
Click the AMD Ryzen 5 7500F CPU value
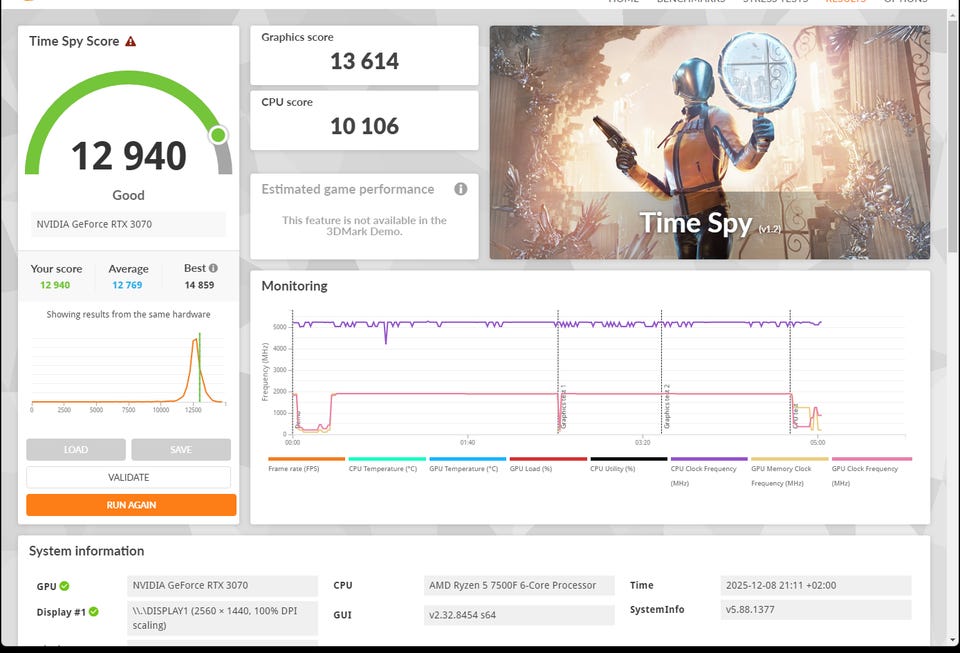(x=519, y=586)
